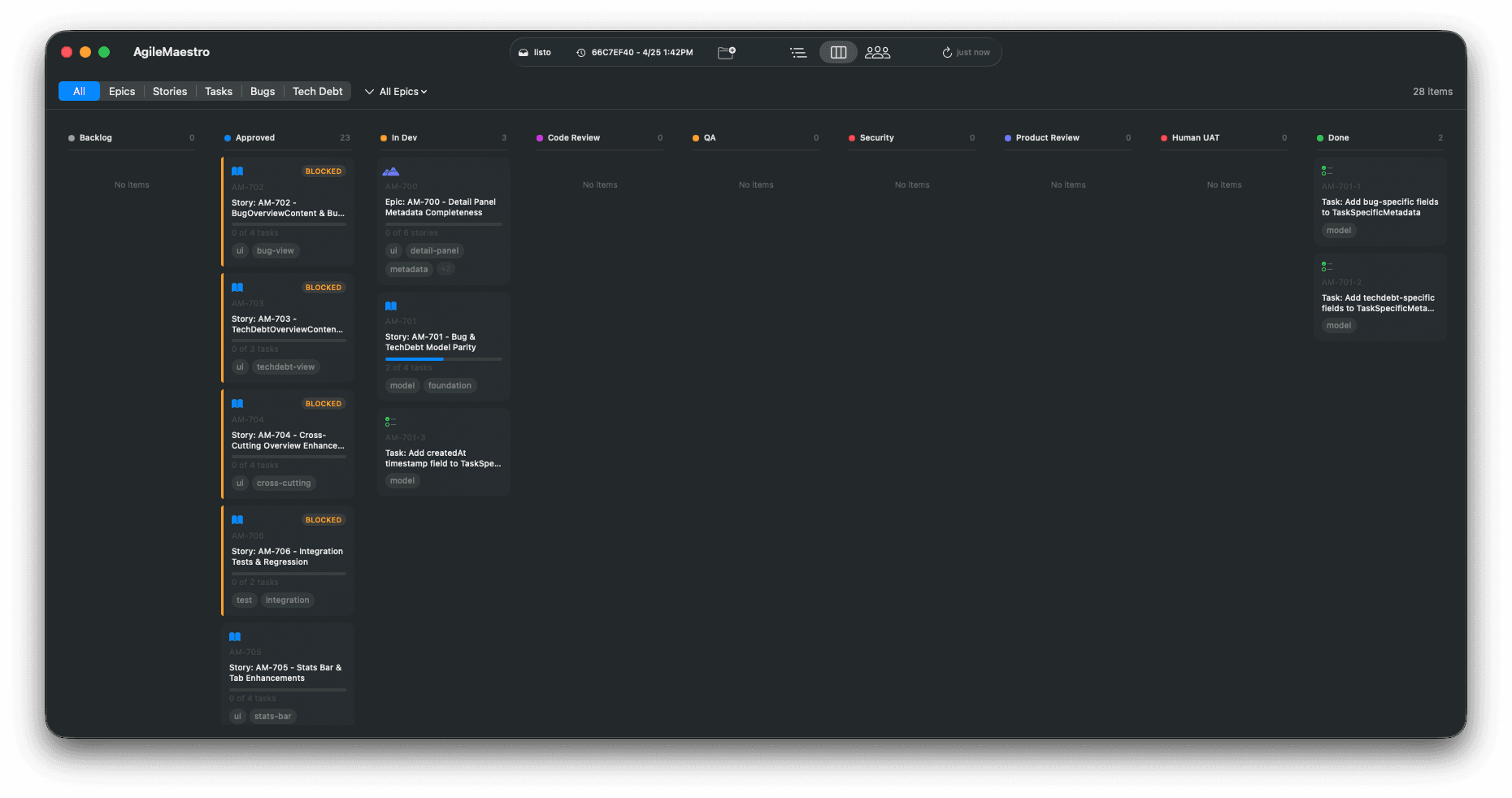This screenshot has height=798, width=1512.
Task: Open the 66C7EF40 history snapshot selector
Action: 635,52
